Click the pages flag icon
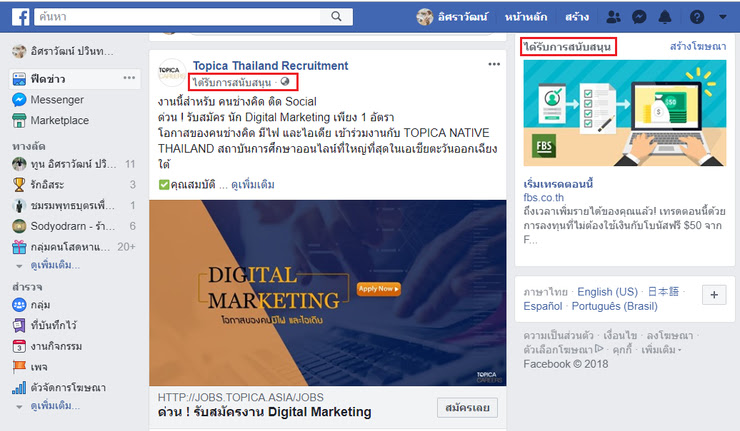 [x=19, y=367]
